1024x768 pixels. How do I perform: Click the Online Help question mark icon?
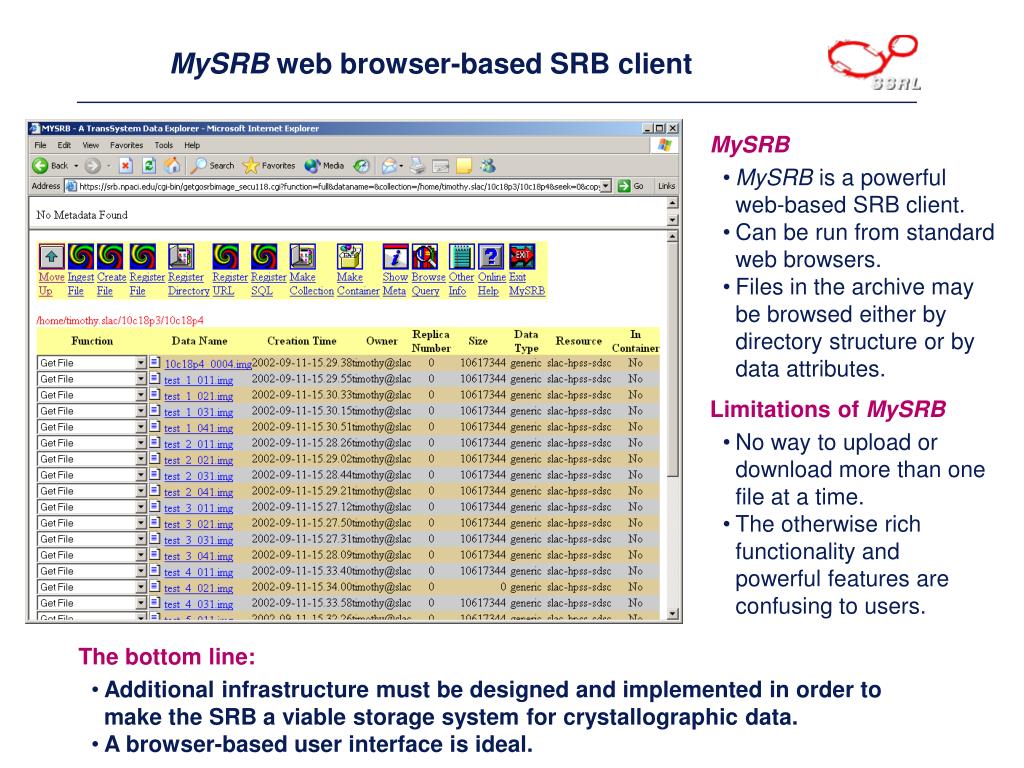tap(491, 257)
